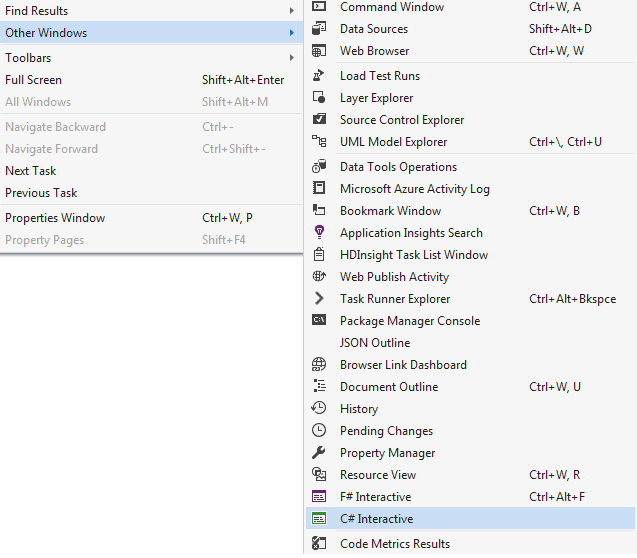This screenshot has height=558, width=637.
Task: Click the Source Control Explorer icon
Action: [x=319, y=119]
